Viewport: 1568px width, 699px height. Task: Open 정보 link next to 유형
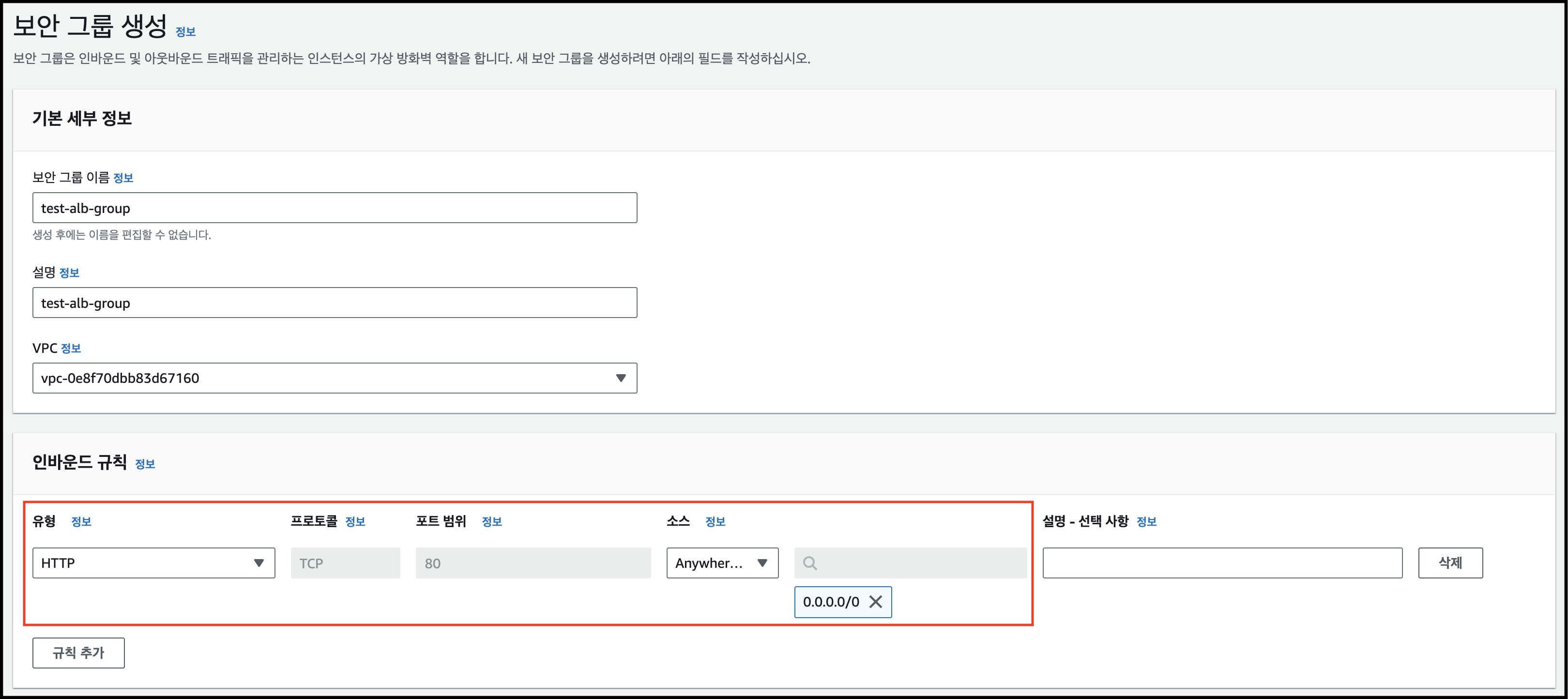coord(81,521)
